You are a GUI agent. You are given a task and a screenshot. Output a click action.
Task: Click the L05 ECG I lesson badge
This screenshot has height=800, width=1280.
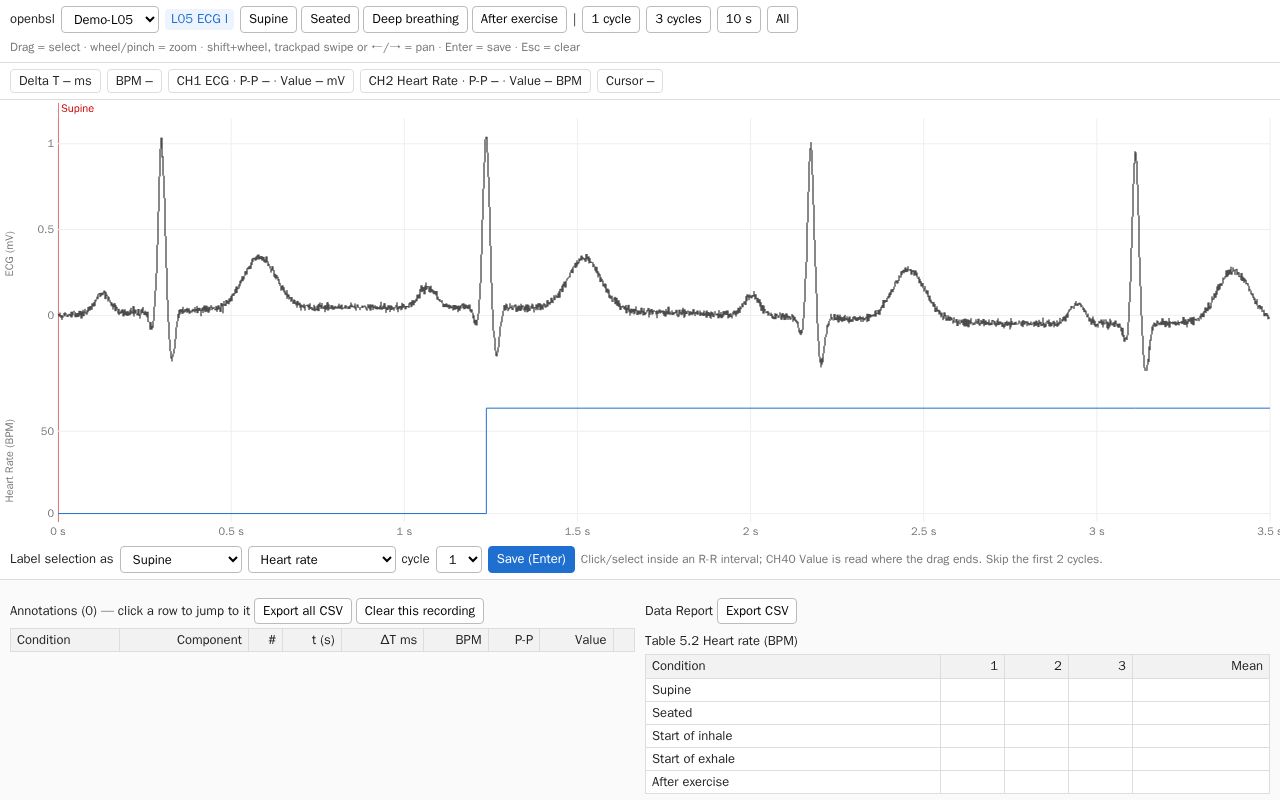pyautogui.click(x=199, y=19)
